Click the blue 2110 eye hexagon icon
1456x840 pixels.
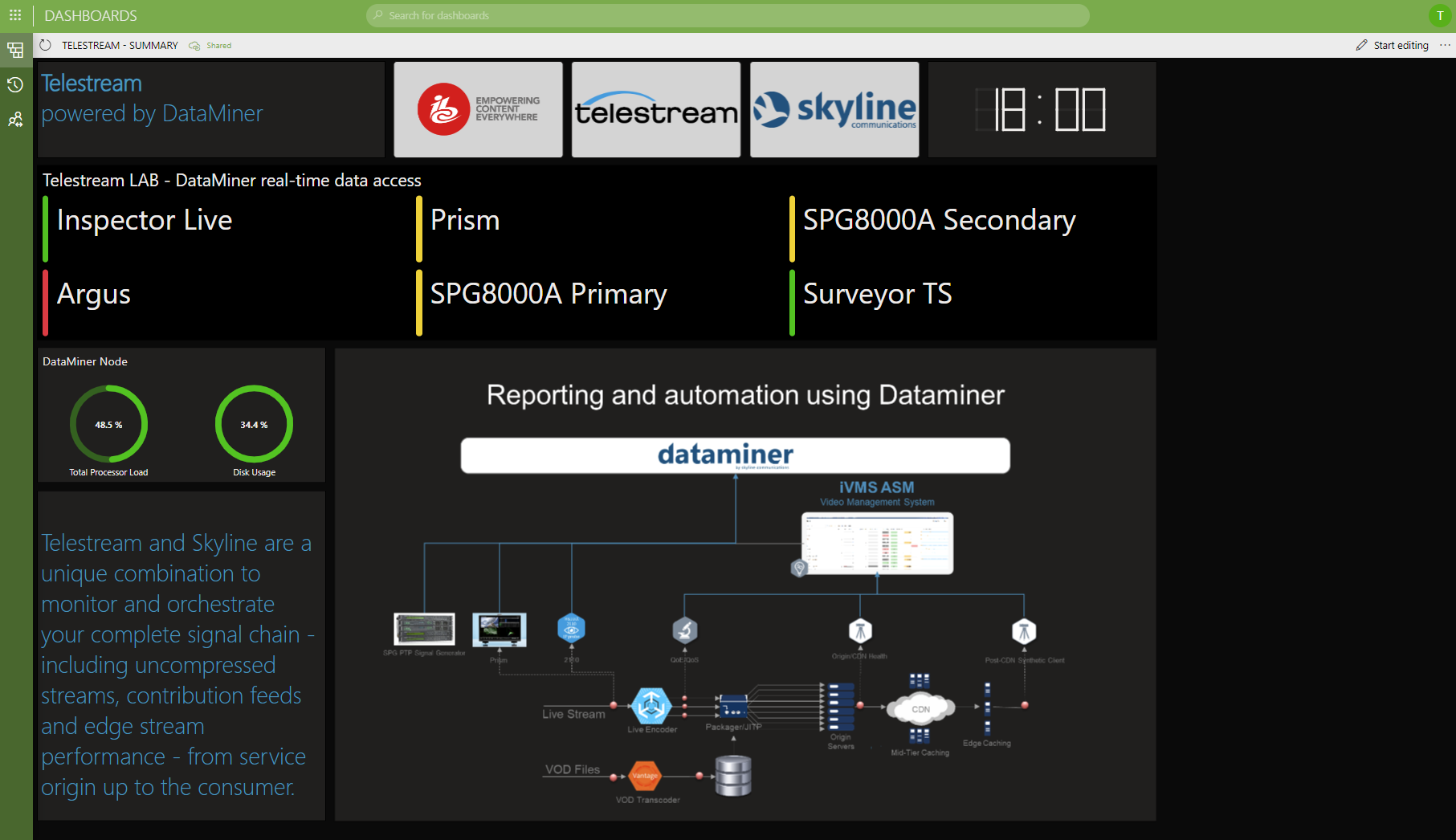pyautogui.click(x=572, y=628)
